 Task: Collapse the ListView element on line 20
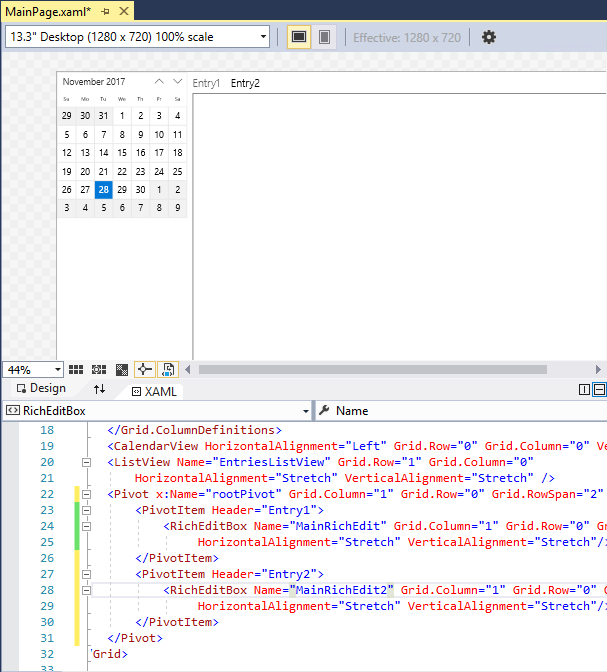[87, 462]
